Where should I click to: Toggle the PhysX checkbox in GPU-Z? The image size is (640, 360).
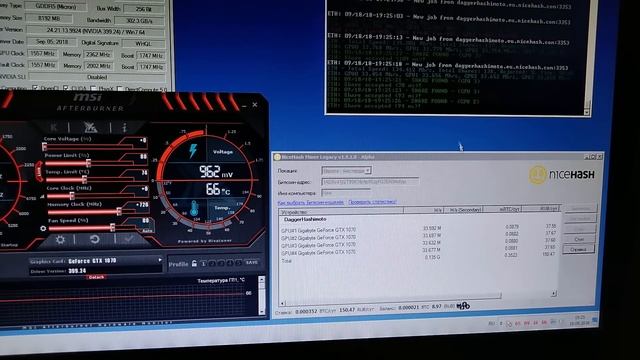pyautogui.click(x=93, y=89)
